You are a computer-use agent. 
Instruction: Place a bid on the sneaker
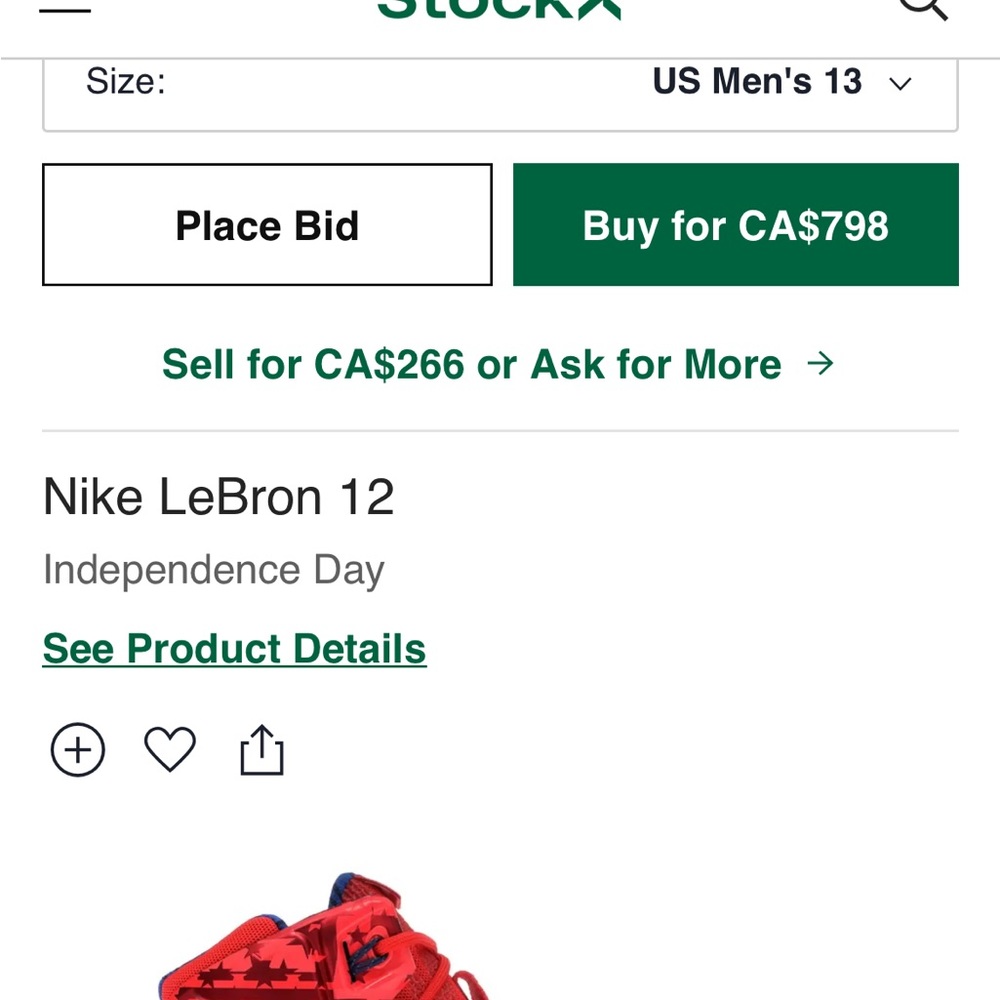(266, 225)
